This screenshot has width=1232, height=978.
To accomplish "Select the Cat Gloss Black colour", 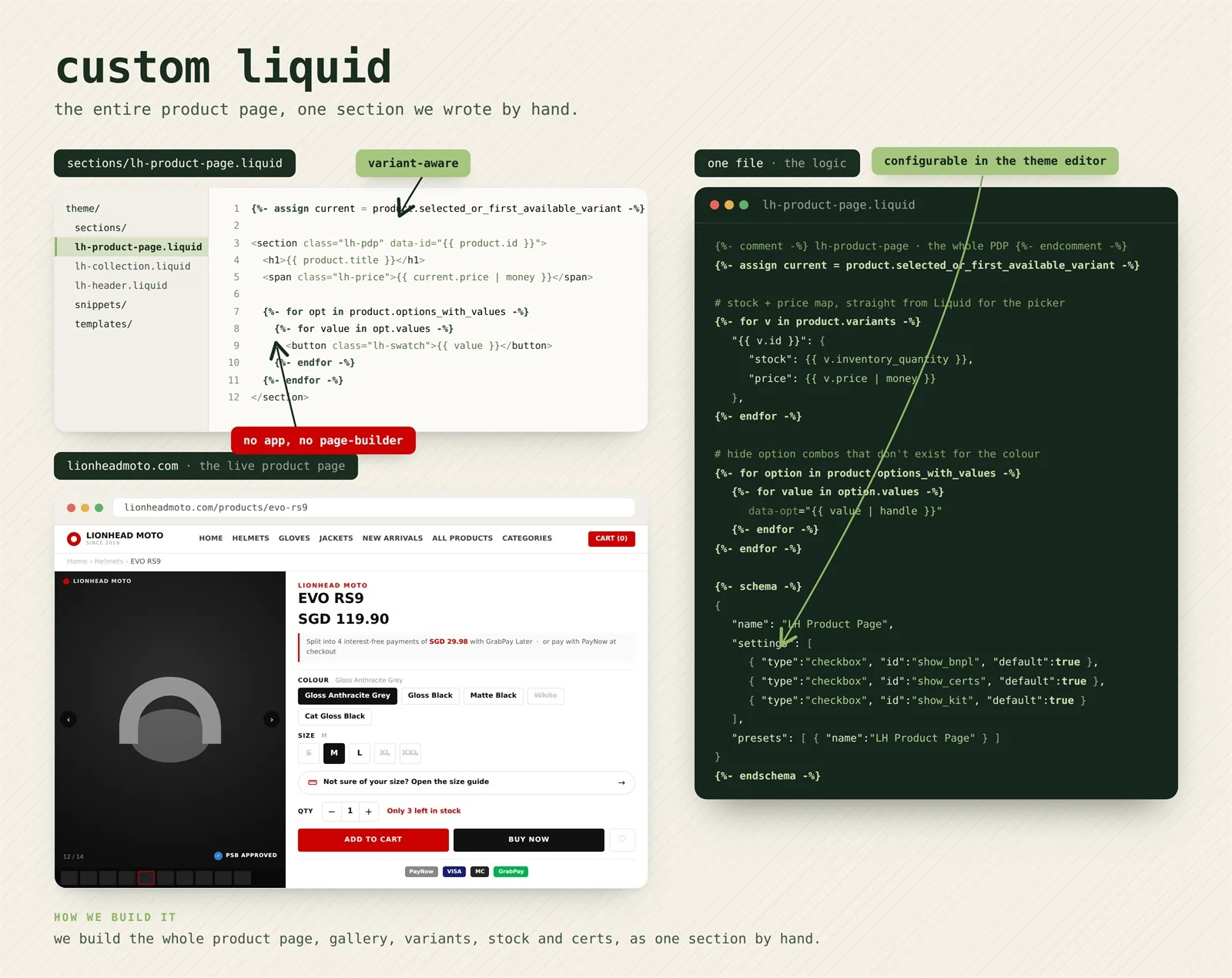I will pyautogui.click(x=335, y=716).
